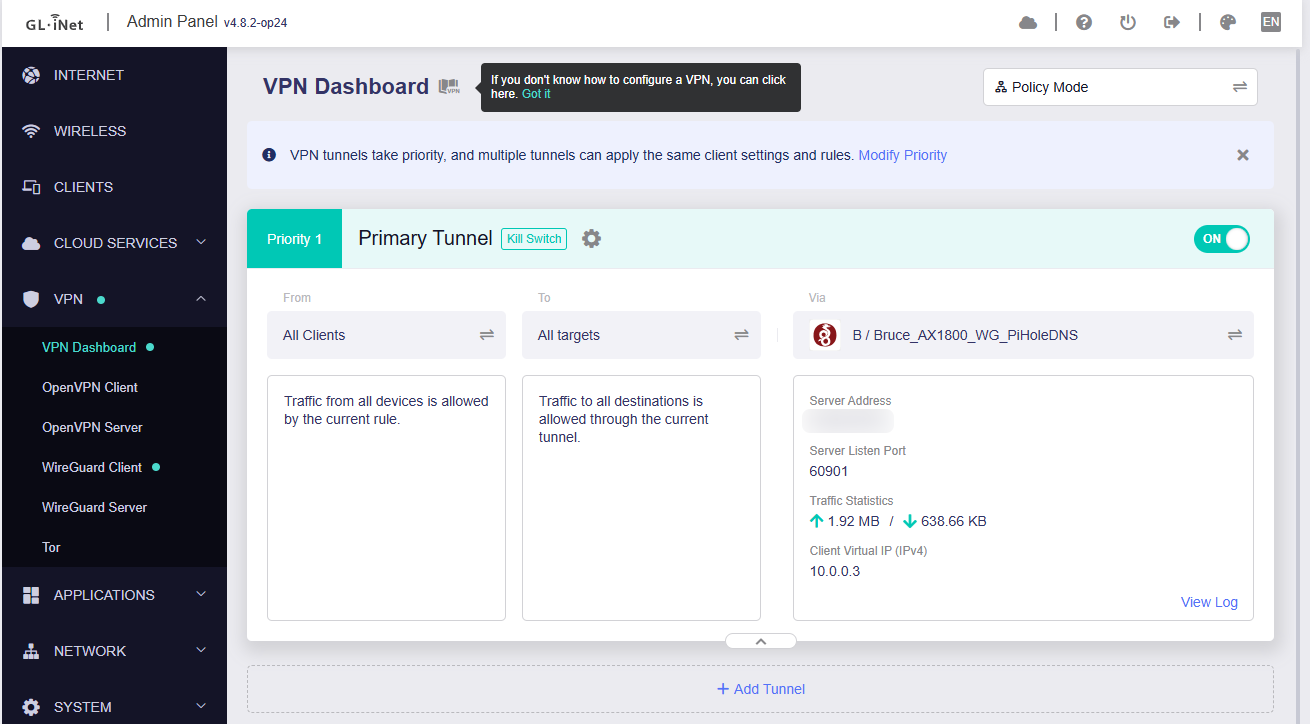1310x724 pixels.
Task: Collapse the Primary Tunnel details panel
Action: pos(761,641)
